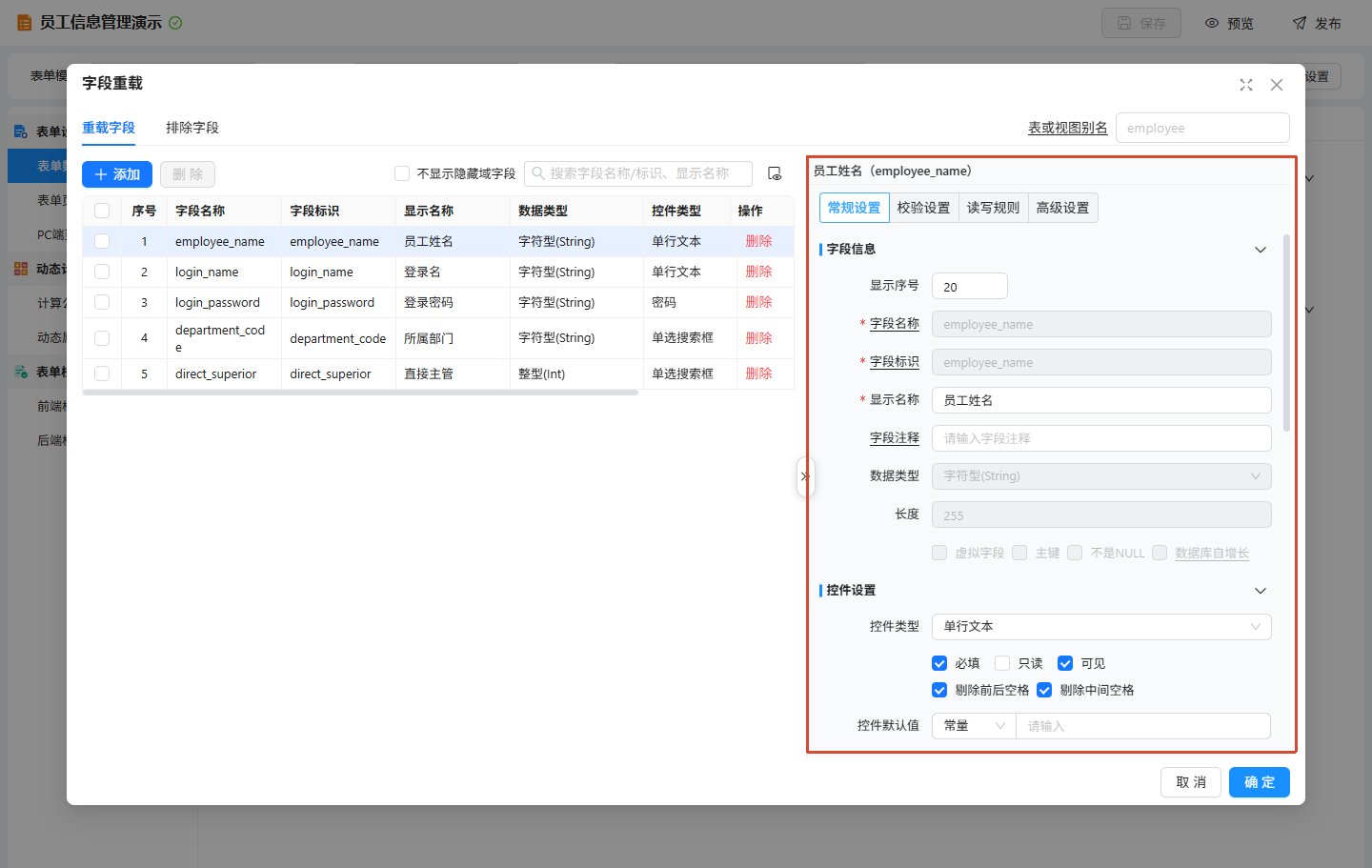Click the 控件默认值 请输入 input
Viewport: 1372px width, 868px height.
(1143, 726)
